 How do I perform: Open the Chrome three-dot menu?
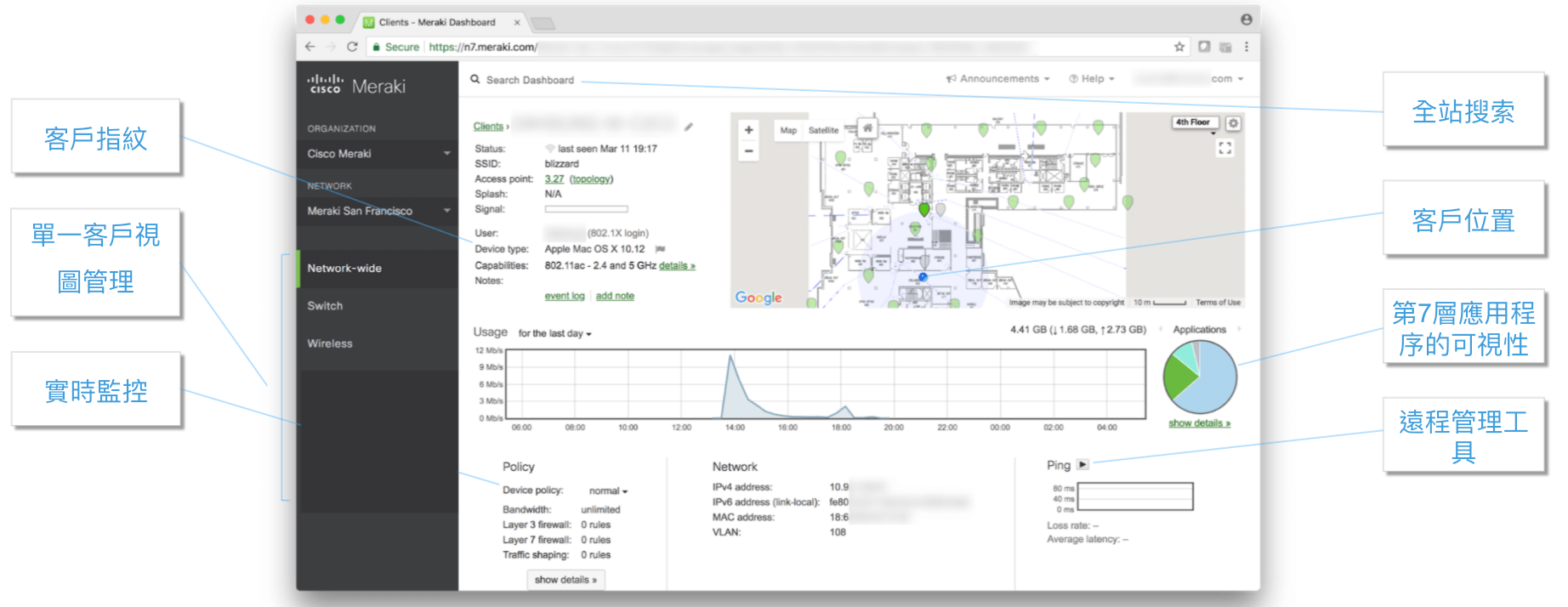coord(1247,47)
